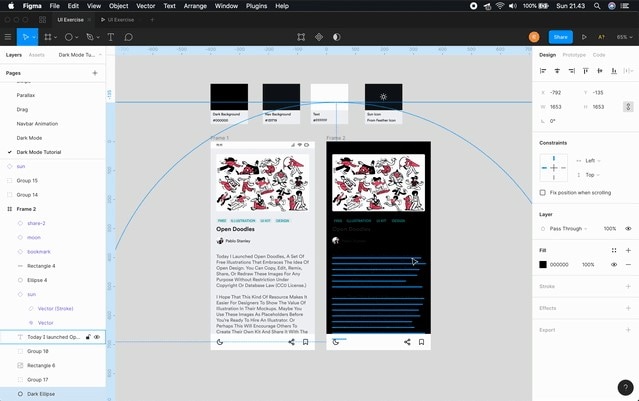Click the Align Horizontal Centers icon
This screenshot has height=401, width=639.
(557, 71)
